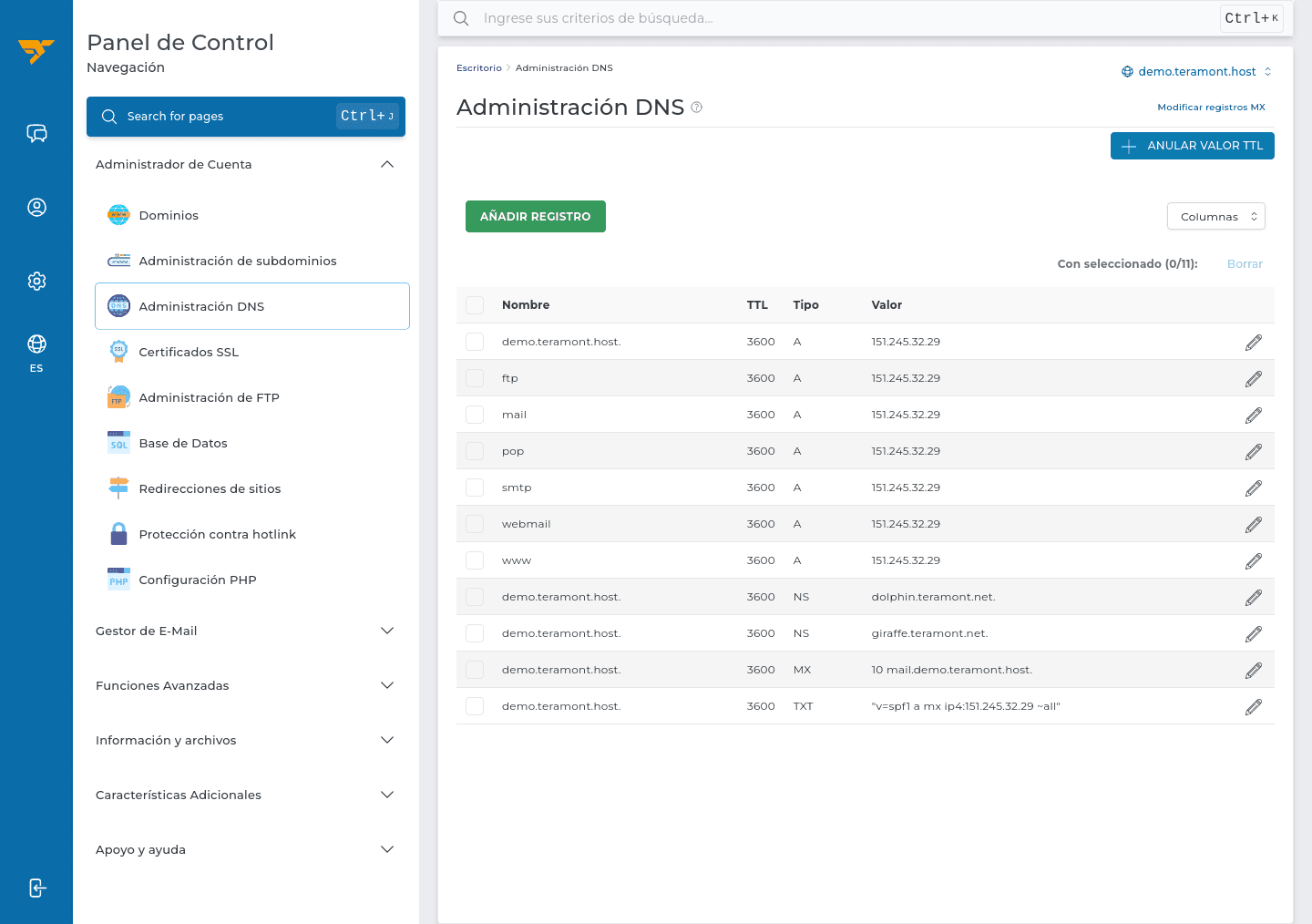Click the help icon beside Administración DNS title

[697, 108]
